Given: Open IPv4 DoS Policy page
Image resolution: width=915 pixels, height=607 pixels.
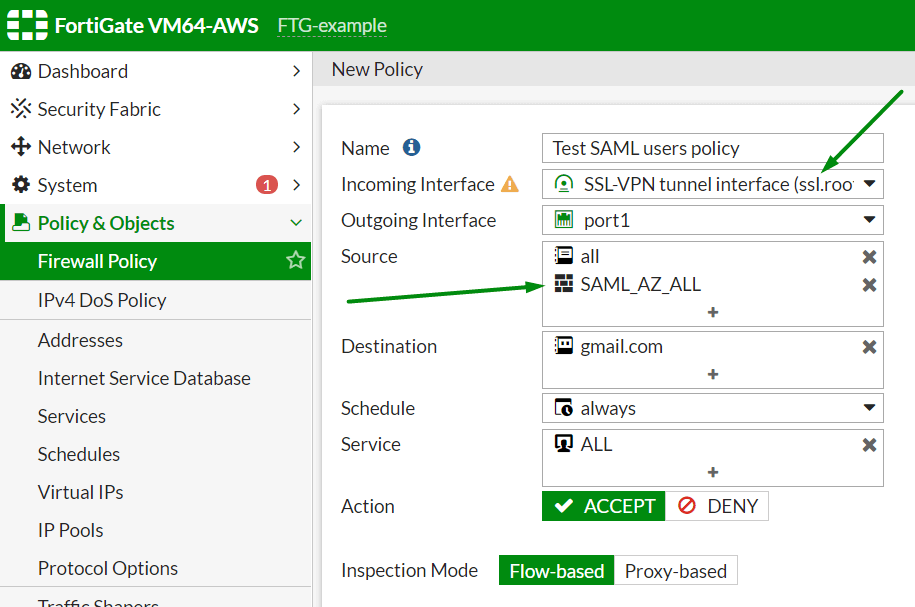Looking at the screenshot, I should (104, 301).
